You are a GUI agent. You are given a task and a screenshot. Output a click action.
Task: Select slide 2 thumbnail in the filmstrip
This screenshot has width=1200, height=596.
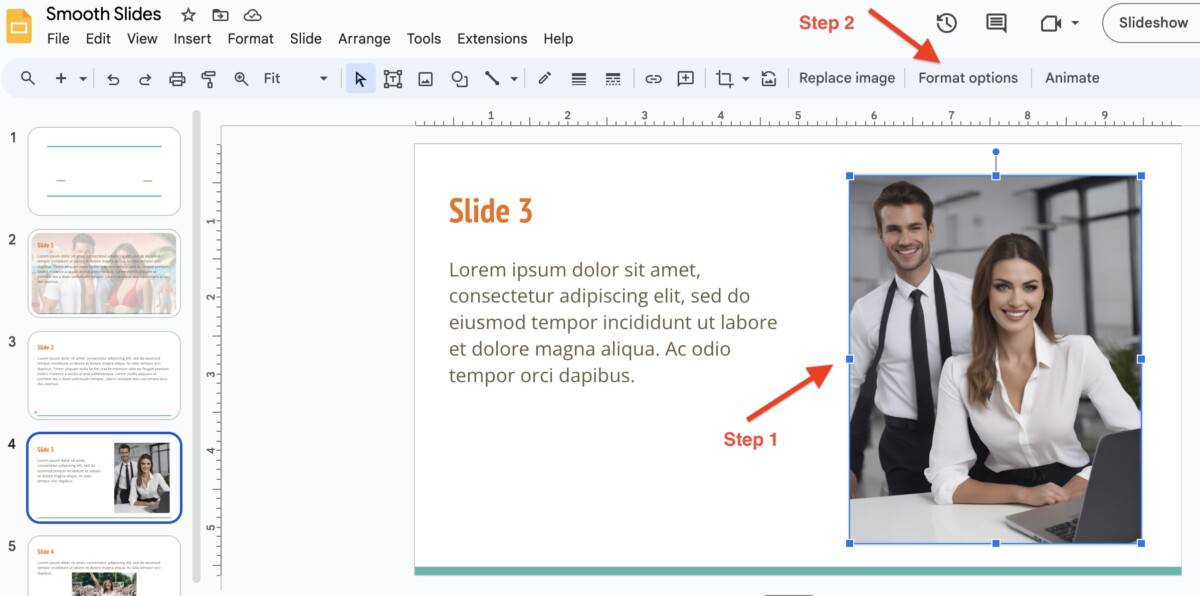pyautogui.click(x=104, y=272)
